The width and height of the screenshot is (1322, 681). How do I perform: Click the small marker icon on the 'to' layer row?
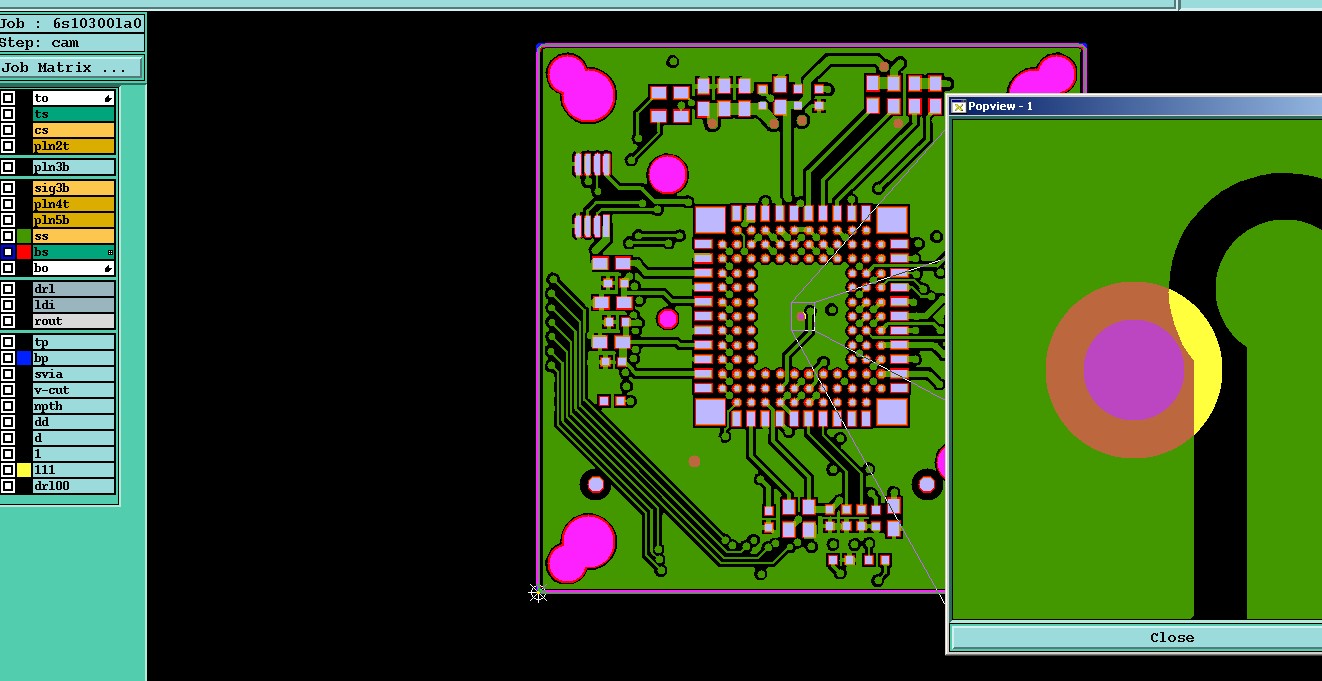point(107,98)
